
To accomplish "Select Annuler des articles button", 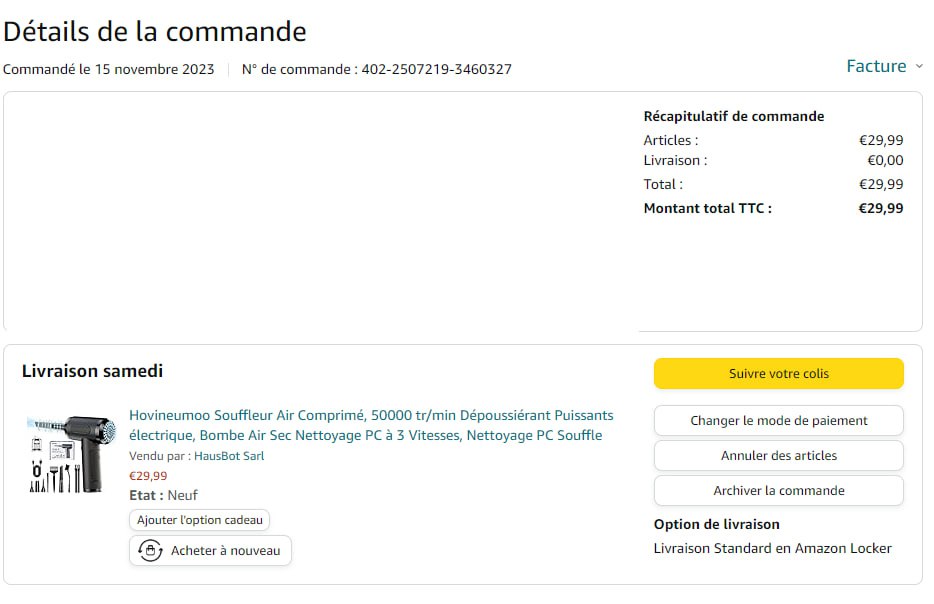I will (x=778, y=456).
